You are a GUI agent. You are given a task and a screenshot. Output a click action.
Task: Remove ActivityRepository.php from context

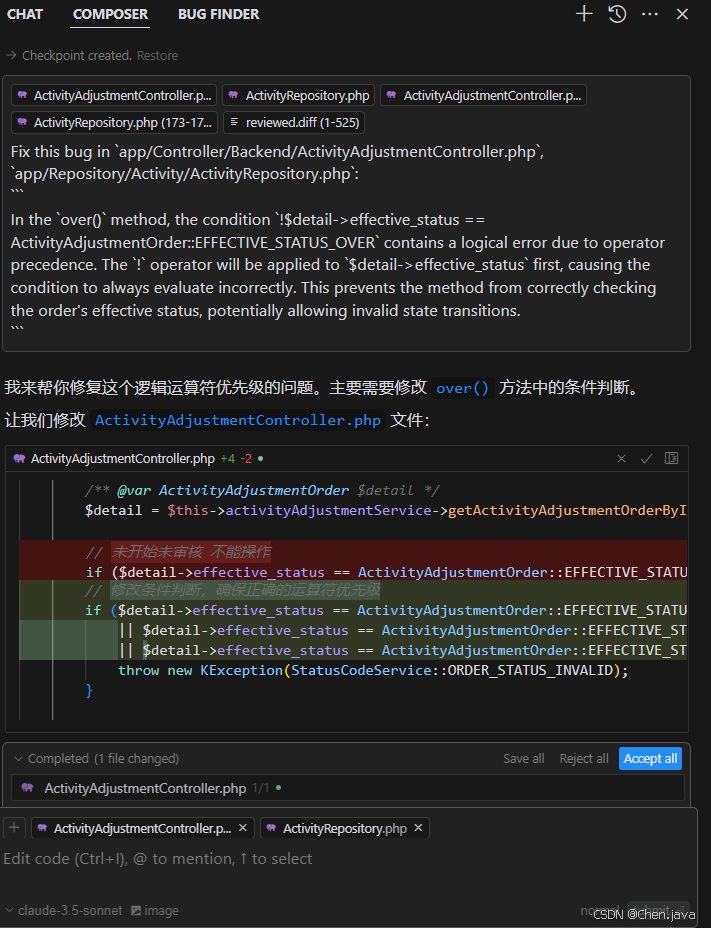pyautogui.click(x=419, y=828)
